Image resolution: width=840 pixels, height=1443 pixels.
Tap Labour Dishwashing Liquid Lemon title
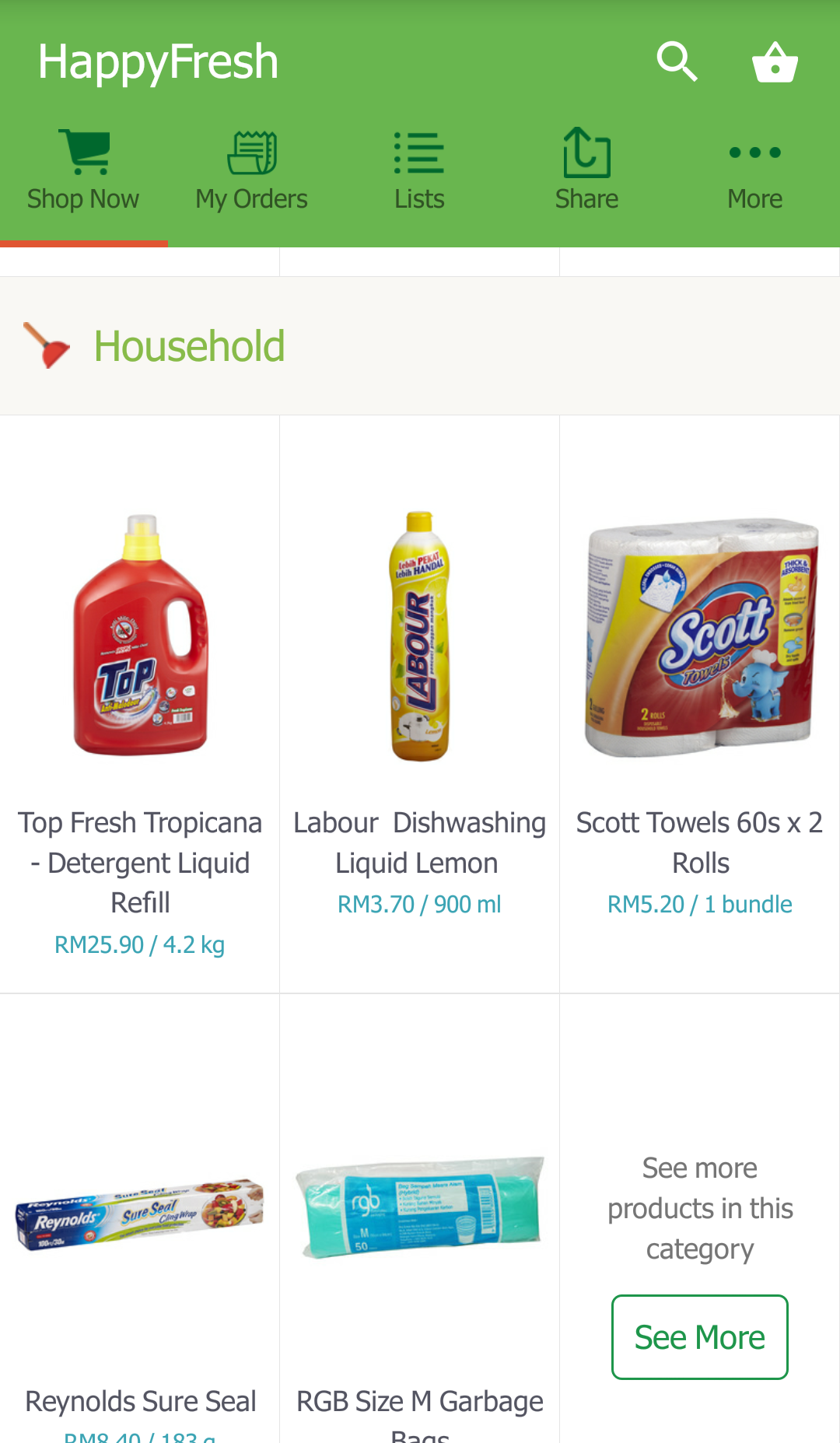click(419, 842)
